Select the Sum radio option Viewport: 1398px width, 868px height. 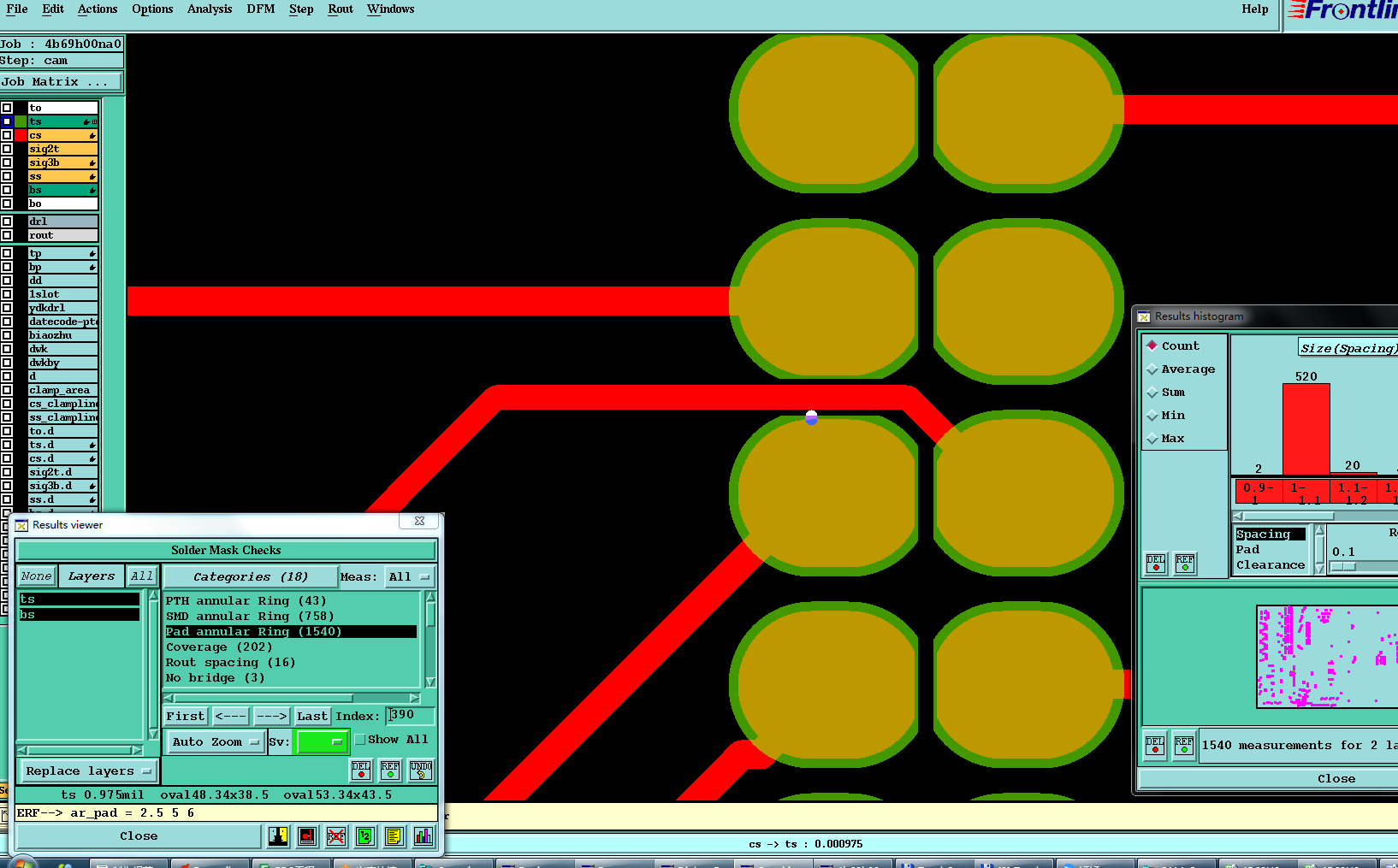[1152, 393]
